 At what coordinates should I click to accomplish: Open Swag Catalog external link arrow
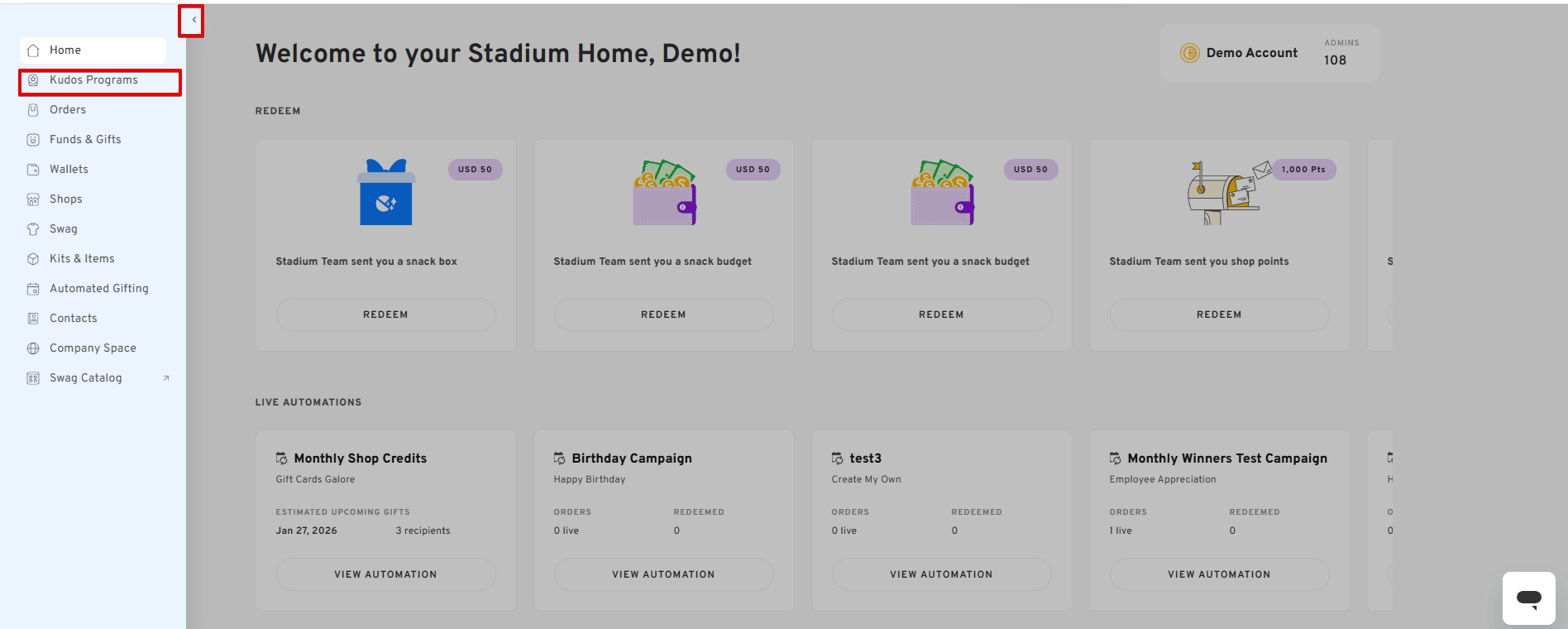tap(166, 378)
